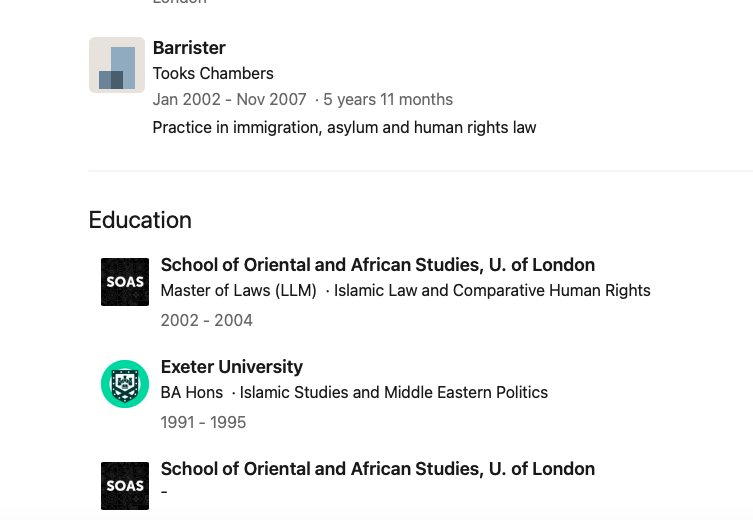Open the SOAS logo beside Master of Laws entry
Image resolution: width=753 pixels, height=520 pixels.
[x=125, y=282]
